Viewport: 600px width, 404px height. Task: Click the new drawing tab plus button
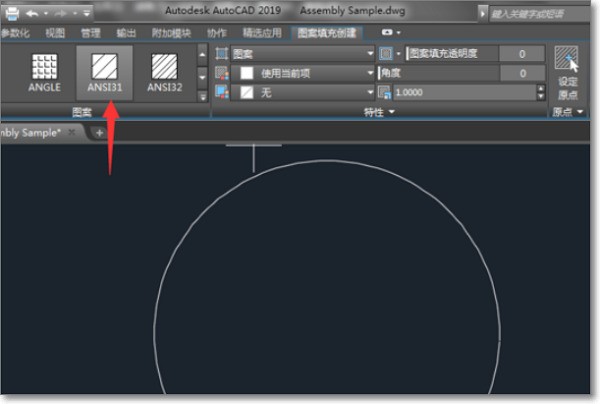99,133
